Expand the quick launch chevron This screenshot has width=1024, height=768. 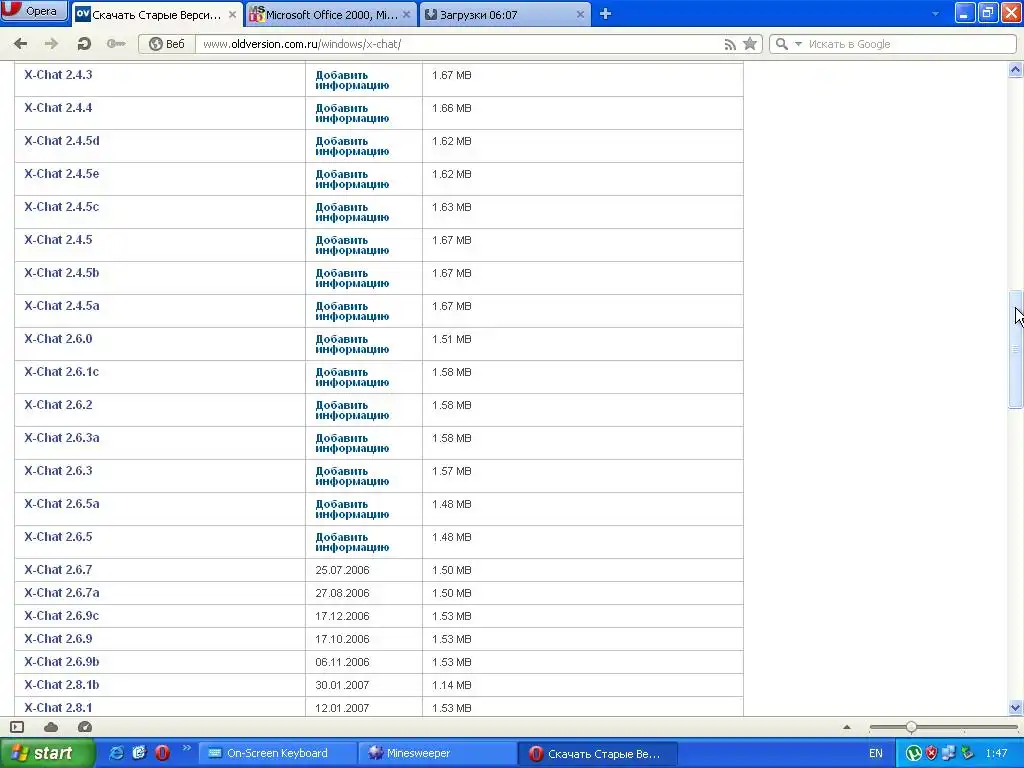click(186, 748)
